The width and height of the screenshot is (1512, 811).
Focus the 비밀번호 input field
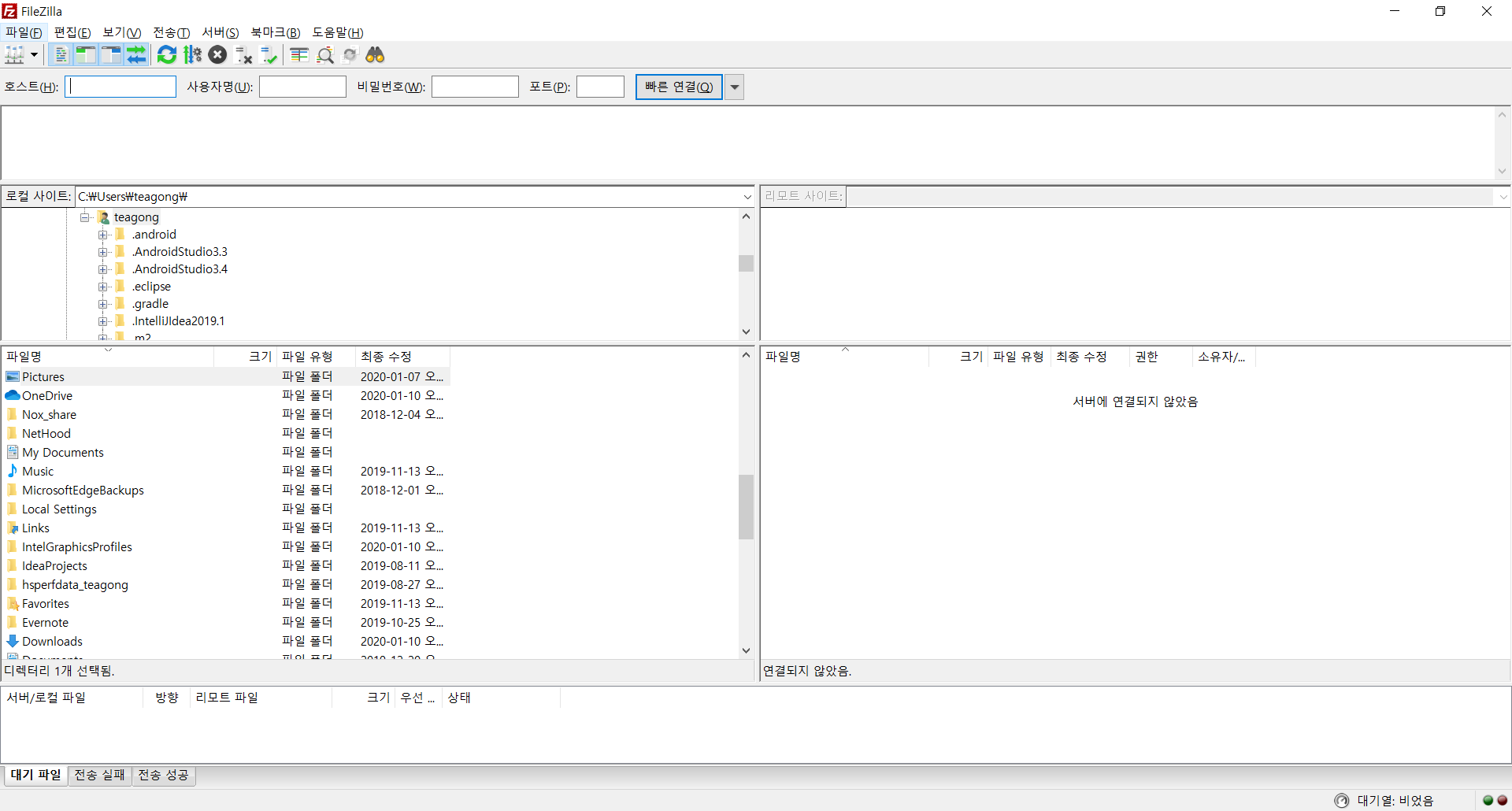point(476,87)
